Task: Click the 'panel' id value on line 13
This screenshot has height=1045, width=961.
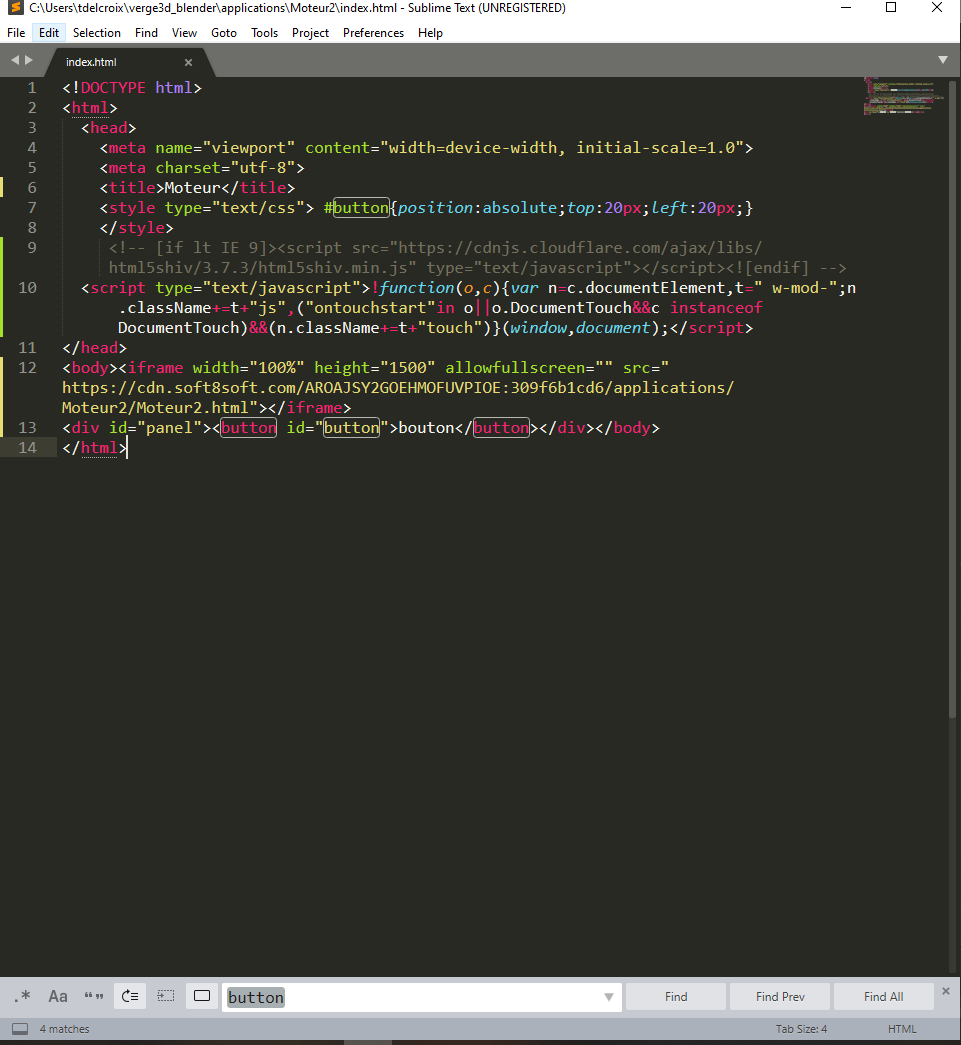Action: (169, 428)
